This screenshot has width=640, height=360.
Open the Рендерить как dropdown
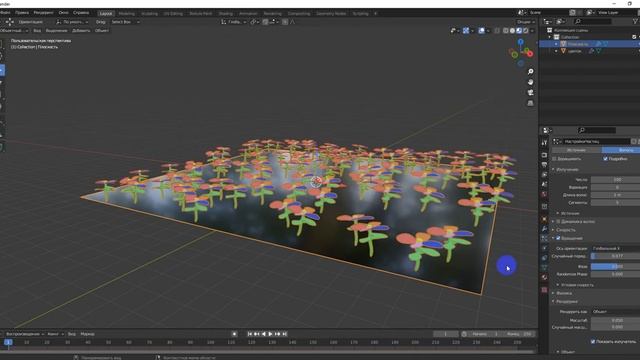click(616, 311)
